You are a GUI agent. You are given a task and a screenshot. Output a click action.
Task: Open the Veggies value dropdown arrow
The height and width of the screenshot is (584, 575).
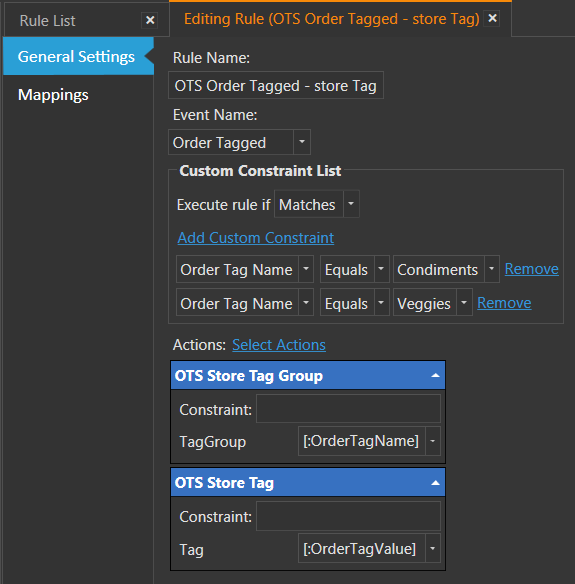point(464,302)
